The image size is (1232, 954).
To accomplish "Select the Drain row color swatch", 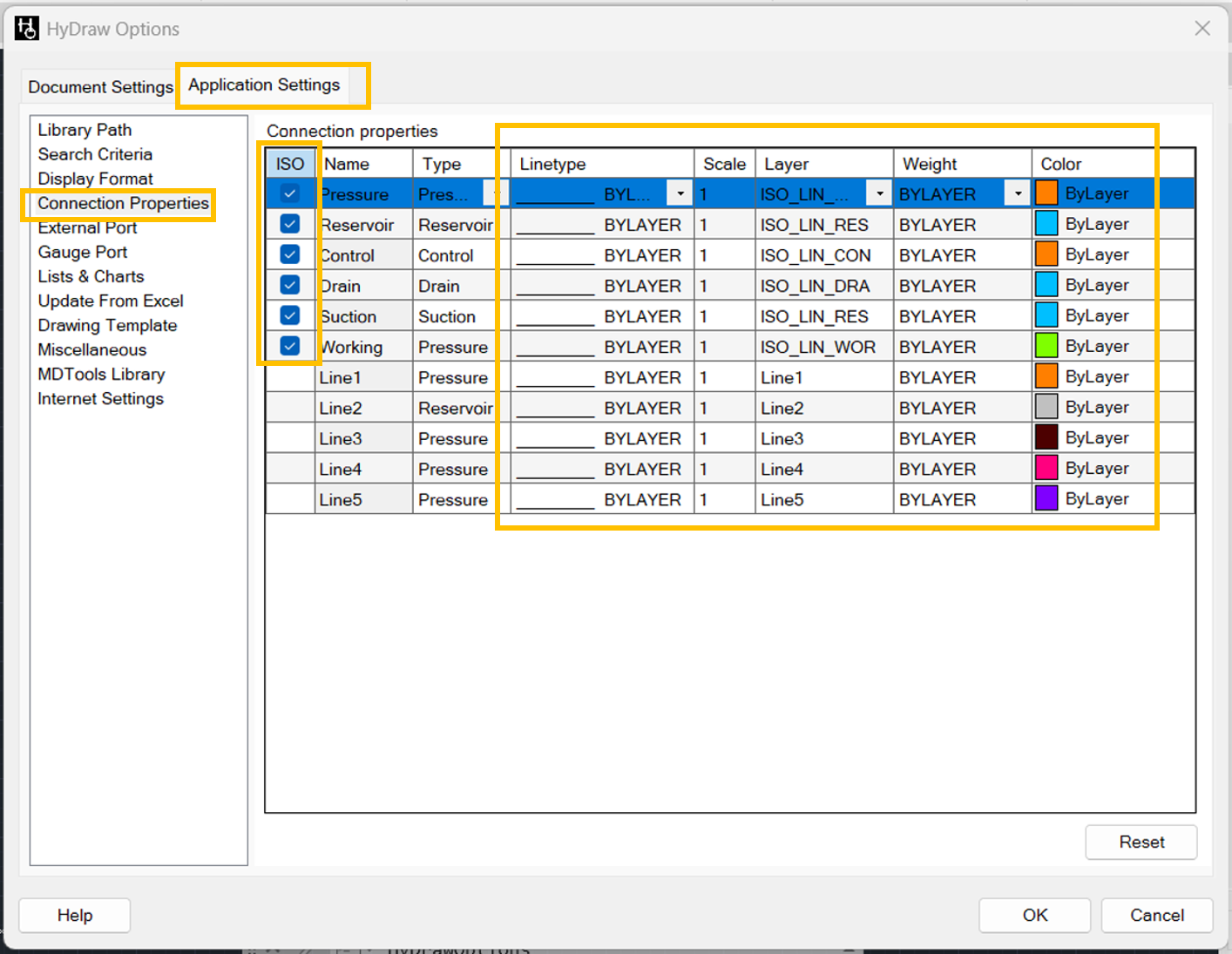I will [x=1046, y=284].
